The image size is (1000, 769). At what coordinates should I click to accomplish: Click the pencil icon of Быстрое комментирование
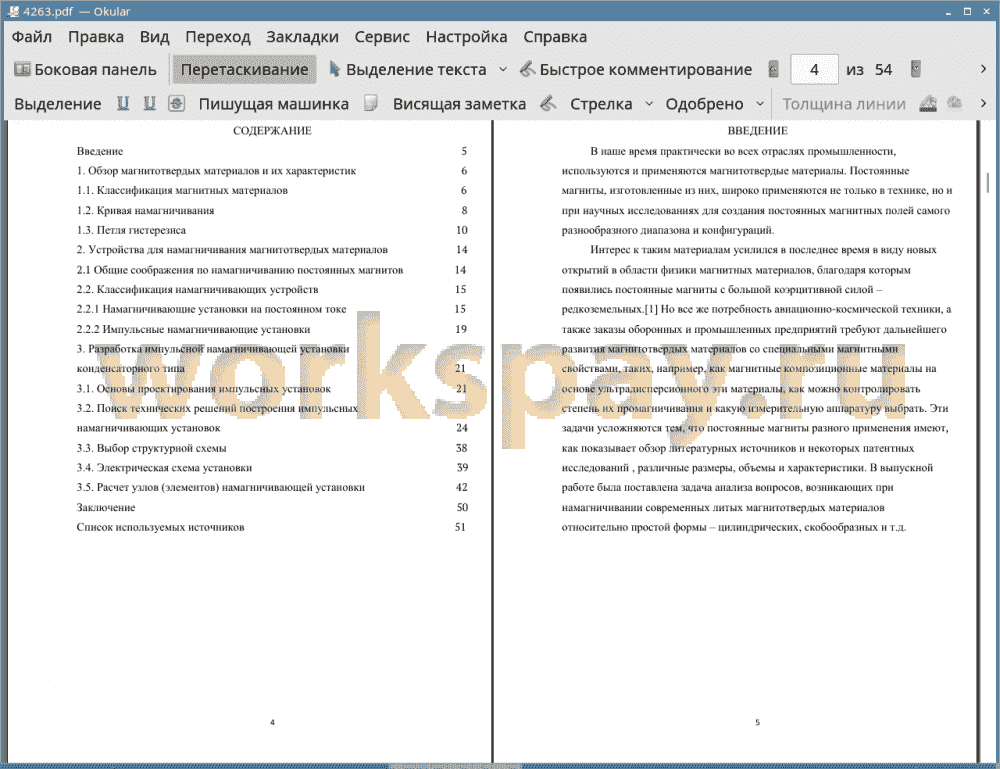coord(527,69)
